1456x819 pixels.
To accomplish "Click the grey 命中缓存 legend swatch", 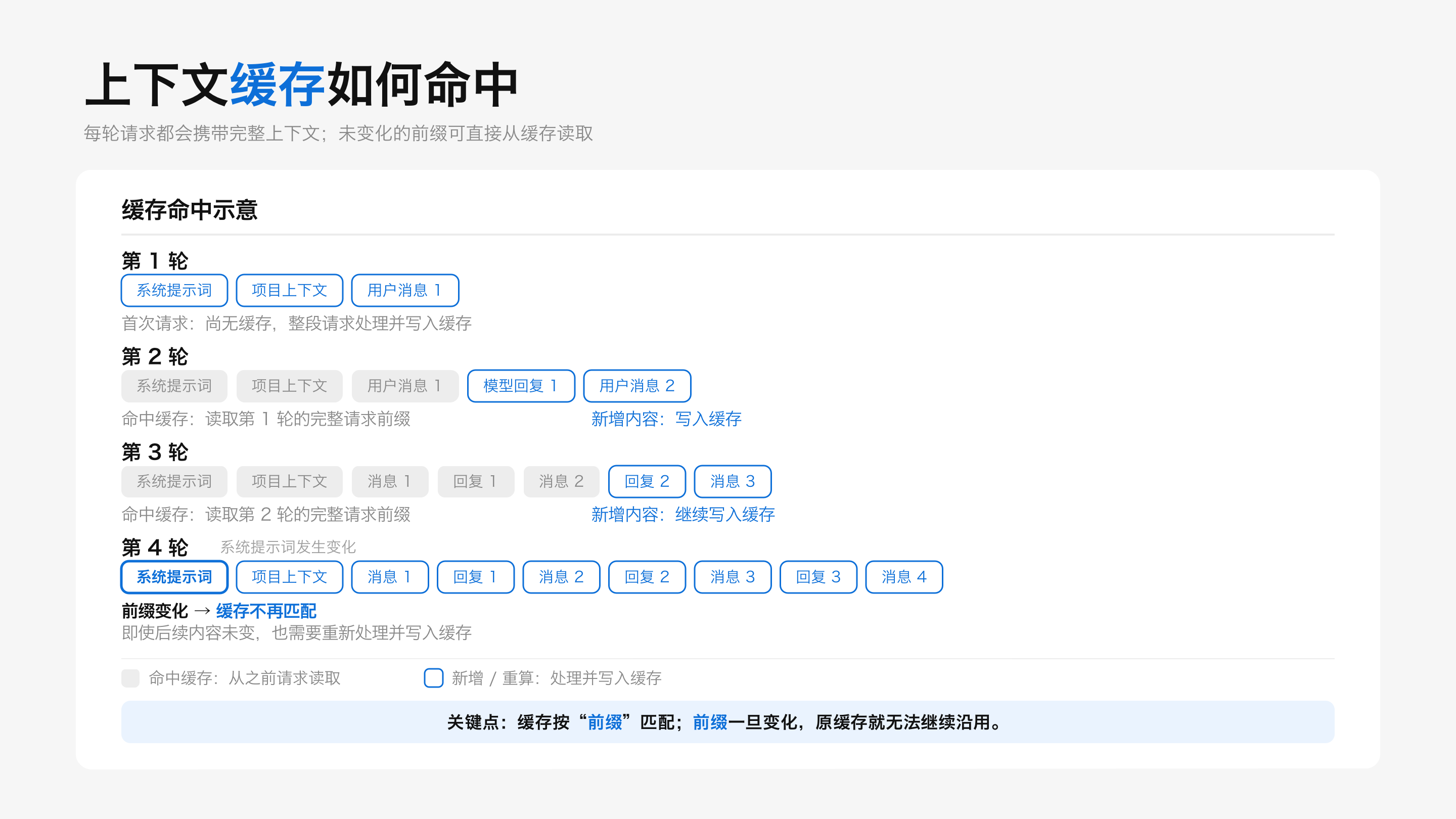I will click(x=130, y=678).
